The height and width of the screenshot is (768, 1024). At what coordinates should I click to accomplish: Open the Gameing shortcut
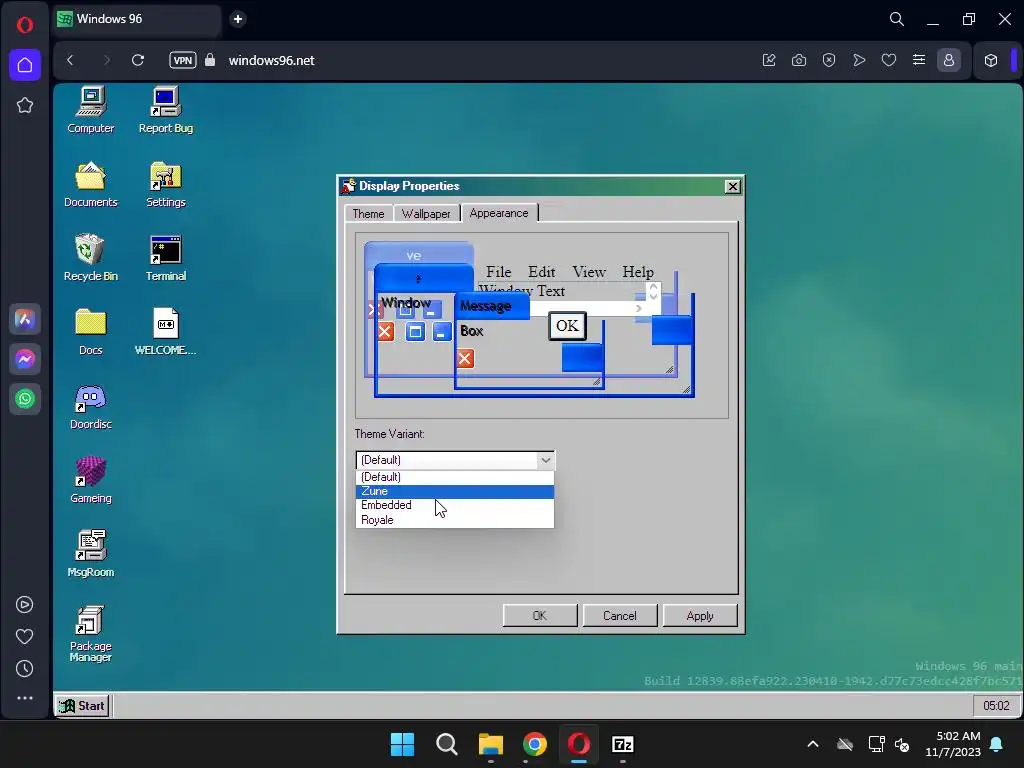91,480
